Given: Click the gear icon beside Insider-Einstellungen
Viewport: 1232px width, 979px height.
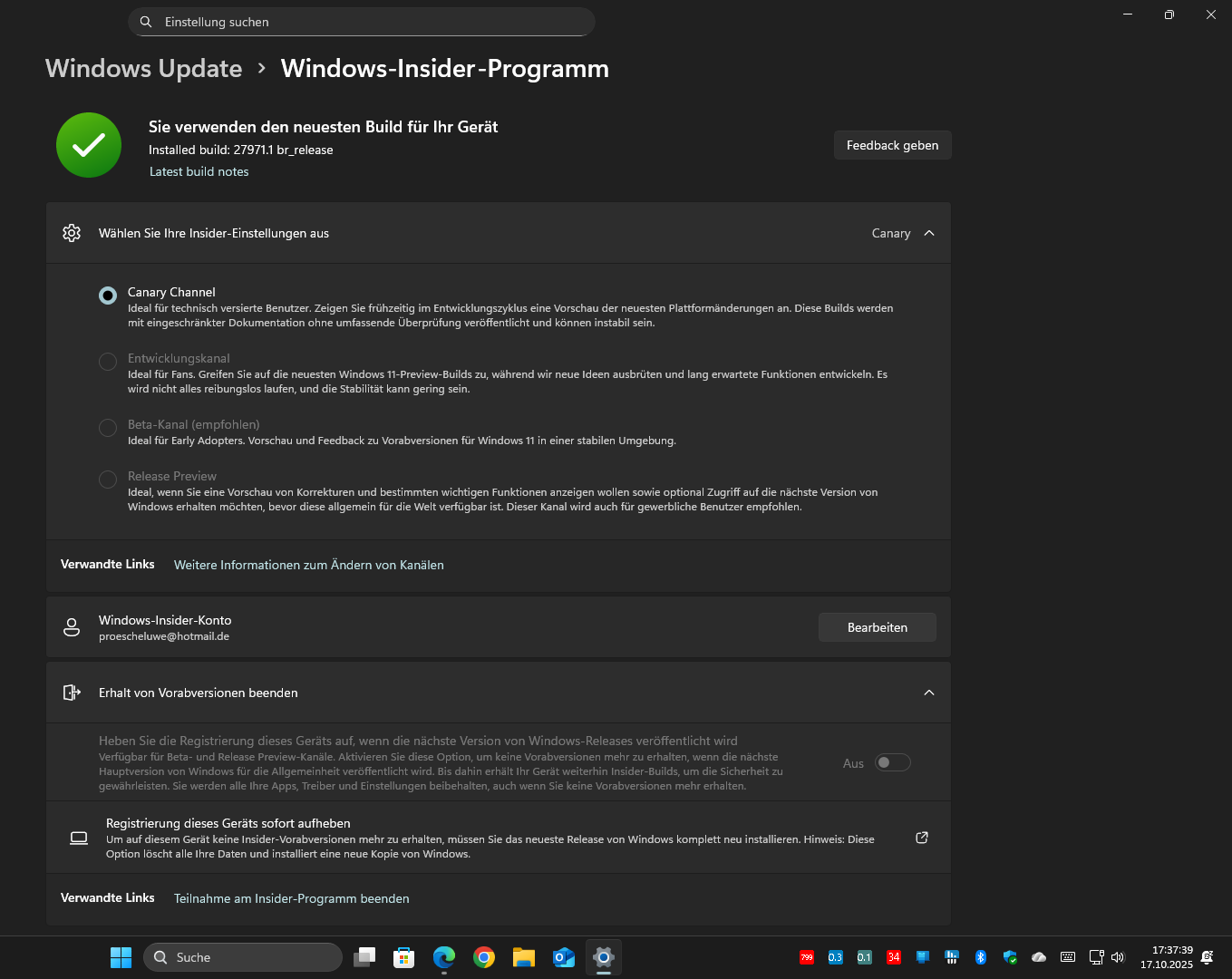Looking at the screenshot, I should 72,233.
